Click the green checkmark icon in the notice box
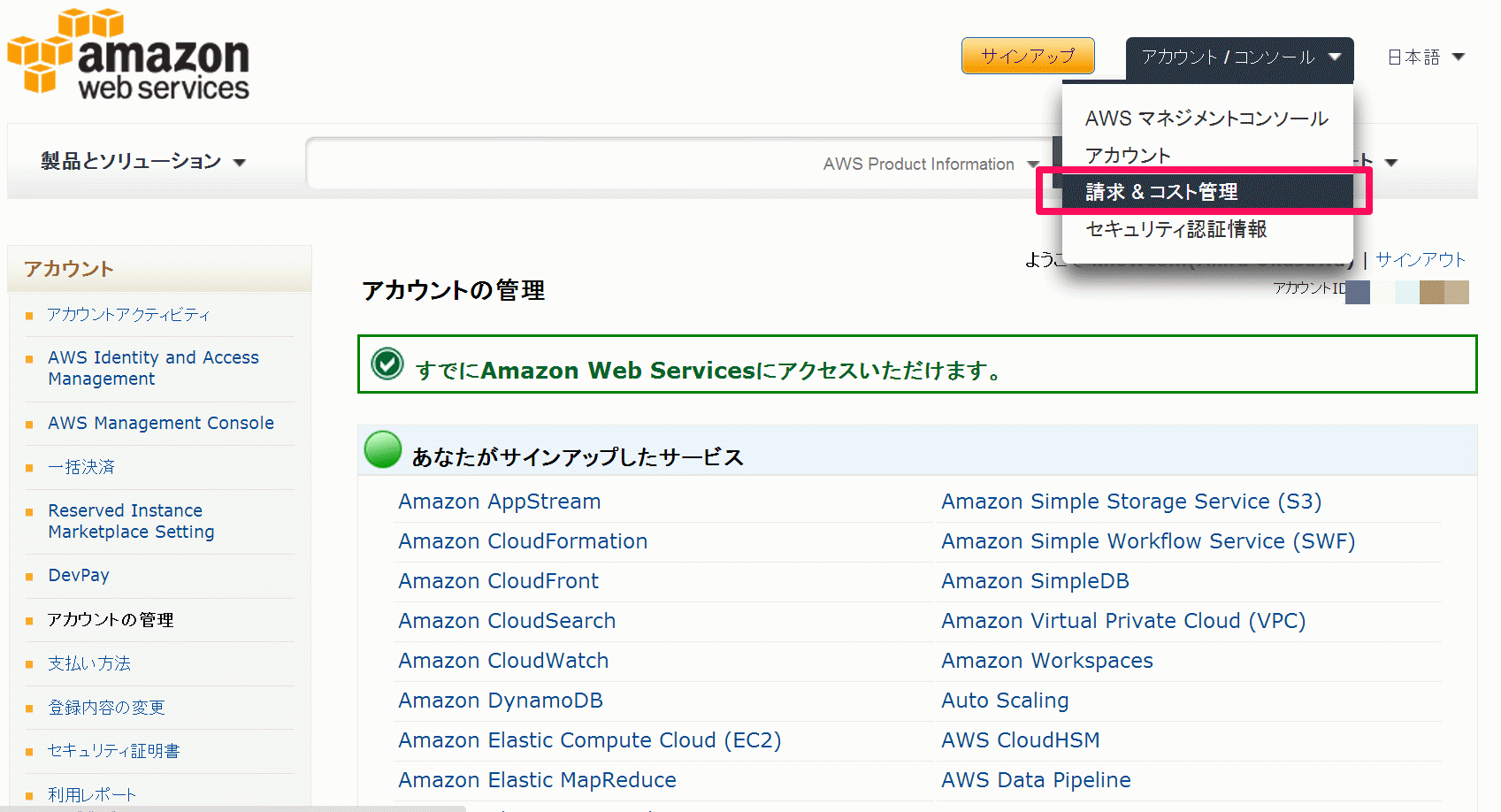 (387, 364)
